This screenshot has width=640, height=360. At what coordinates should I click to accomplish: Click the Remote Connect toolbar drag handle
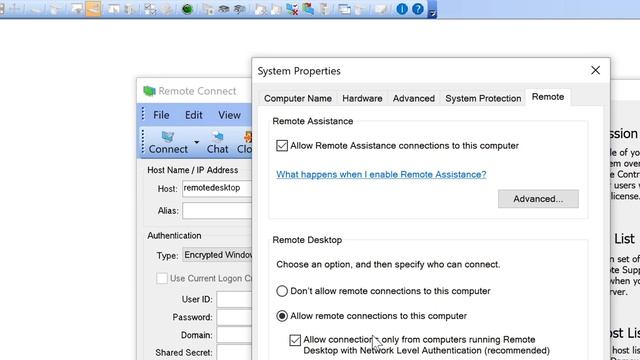pos(143,142)
